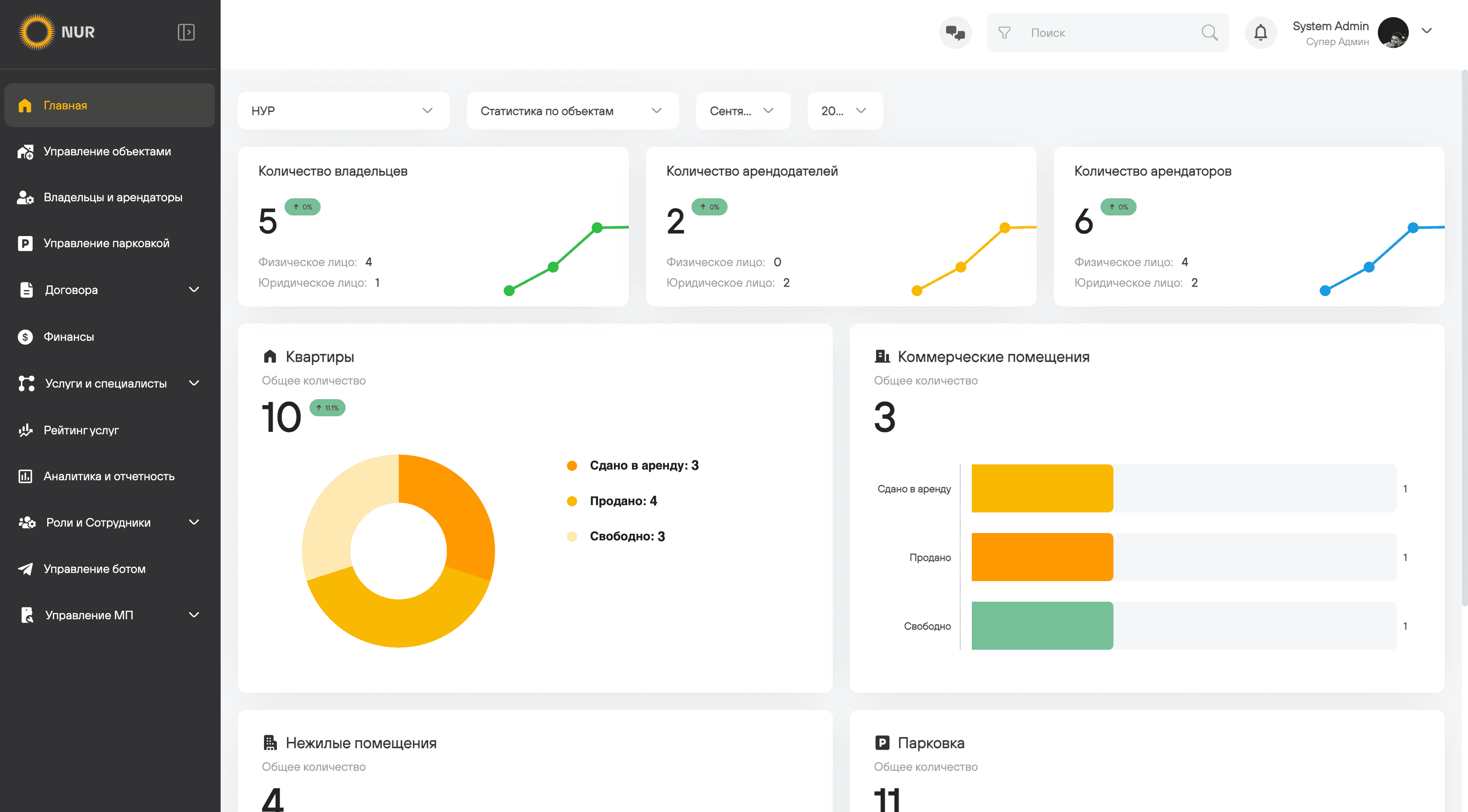Click the Парковка P icon in card
The width and height of the screenshot is (1468, 812).
coord(882,742)
